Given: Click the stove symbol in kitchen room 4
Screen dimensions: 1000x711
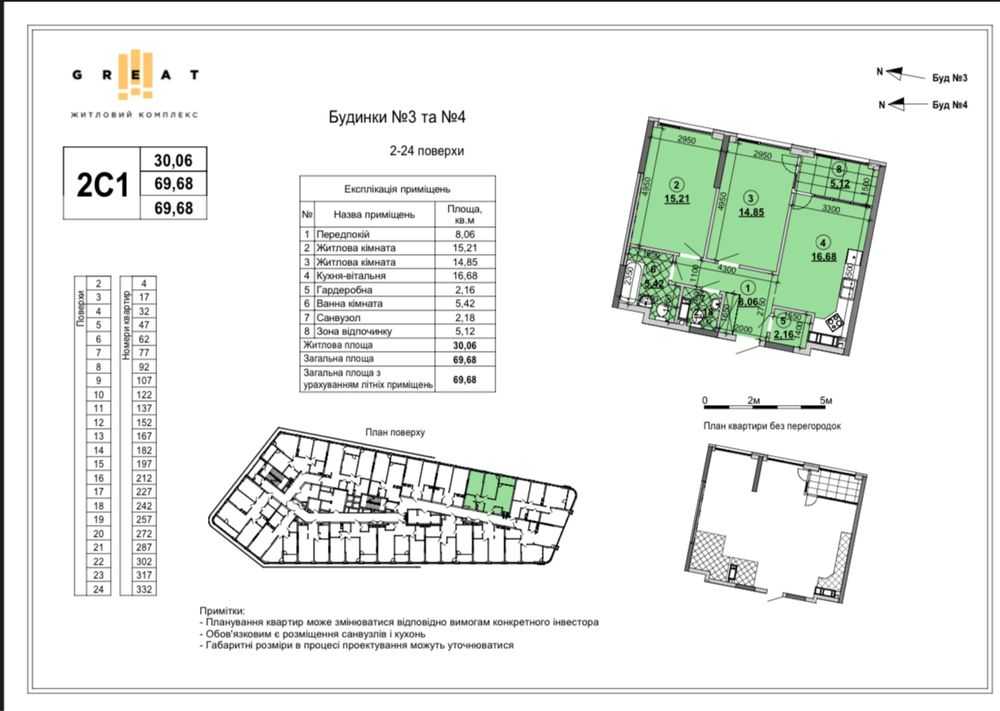Looking at the screenshot, I should [x=835, y=323].
